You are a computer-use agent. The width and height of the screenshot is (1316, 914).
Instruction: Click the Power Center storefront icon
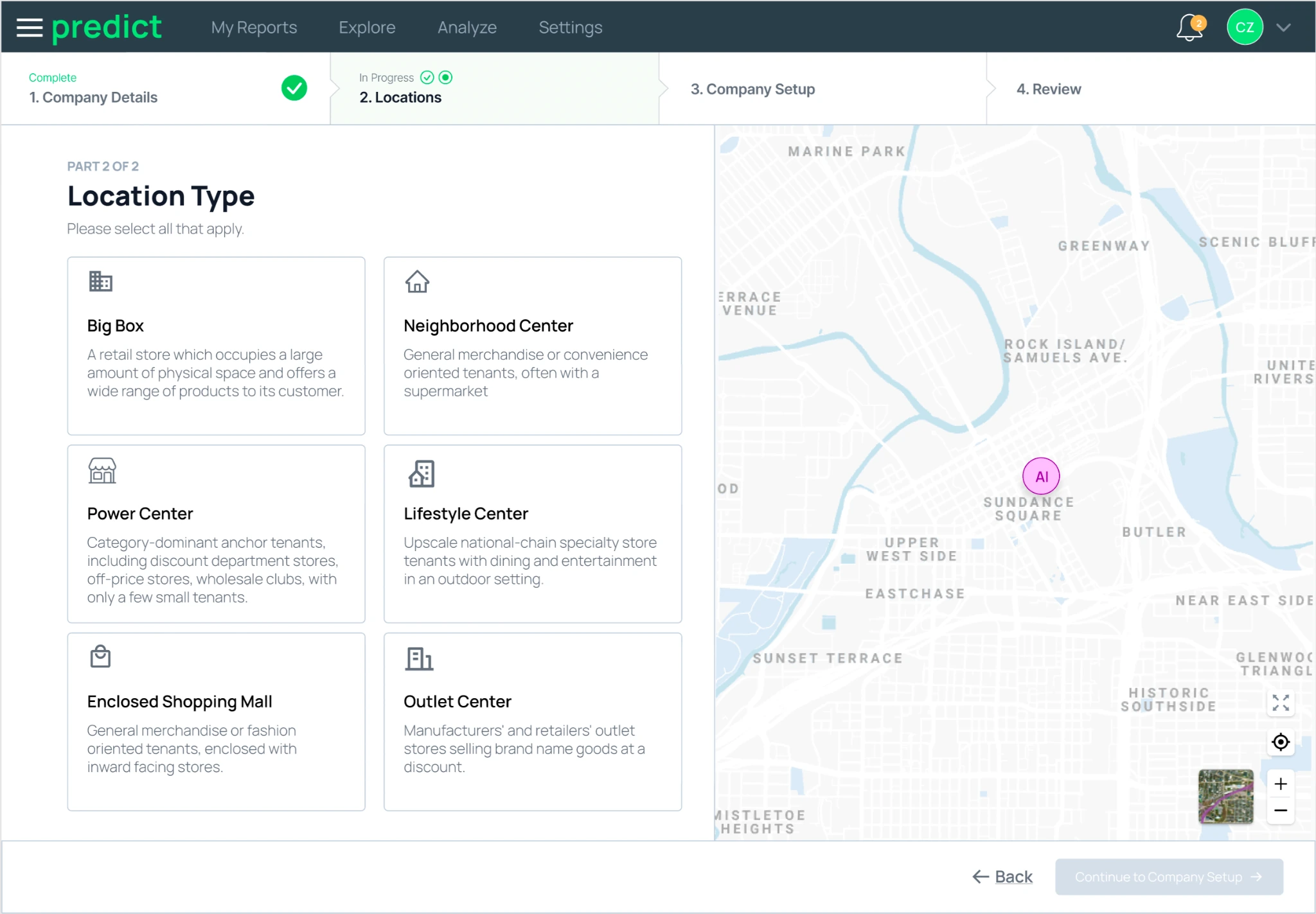click(102, 471)
